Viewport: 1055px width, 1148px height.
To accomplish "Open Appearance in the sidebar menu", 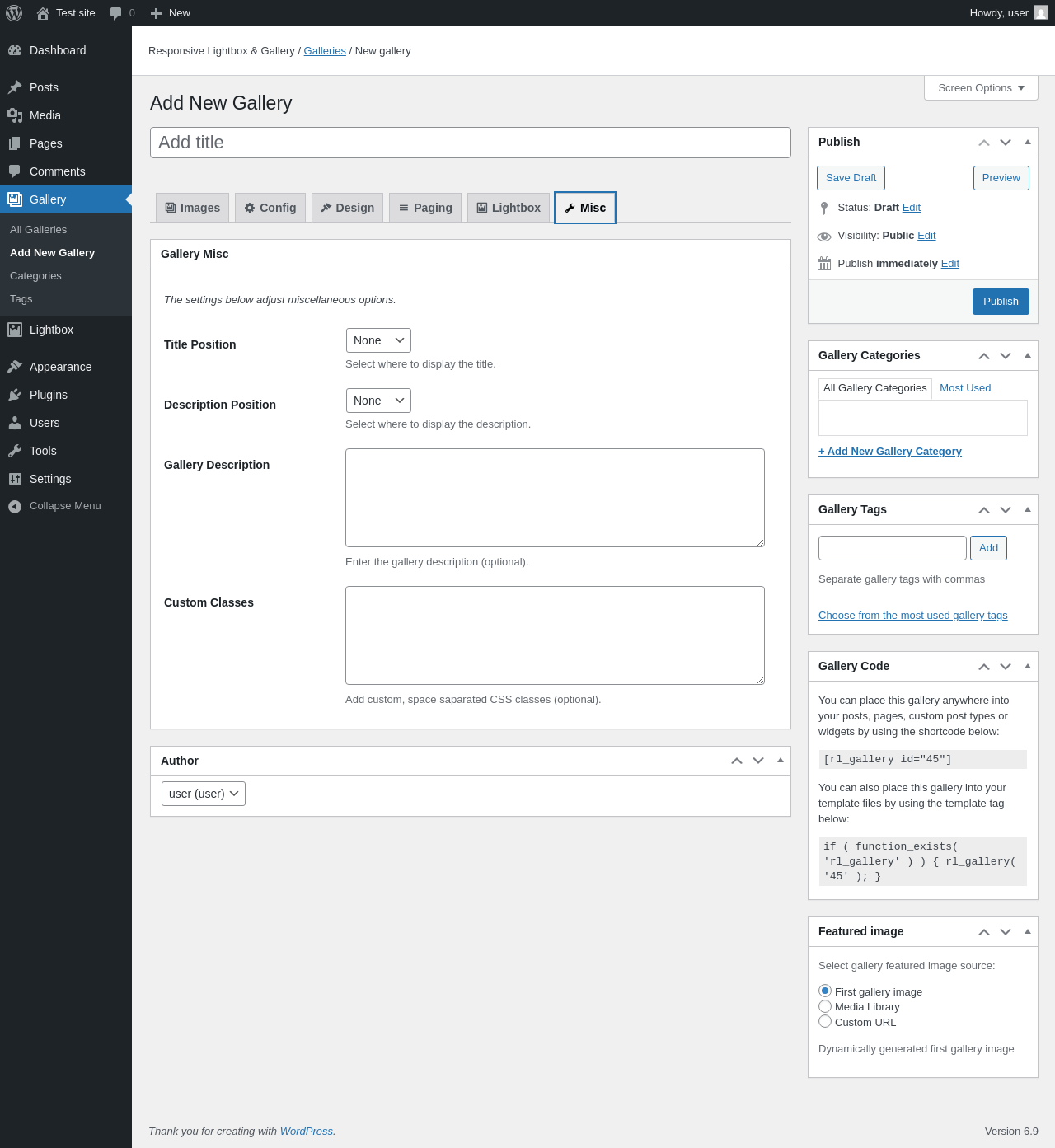I will tap(60, 367).
